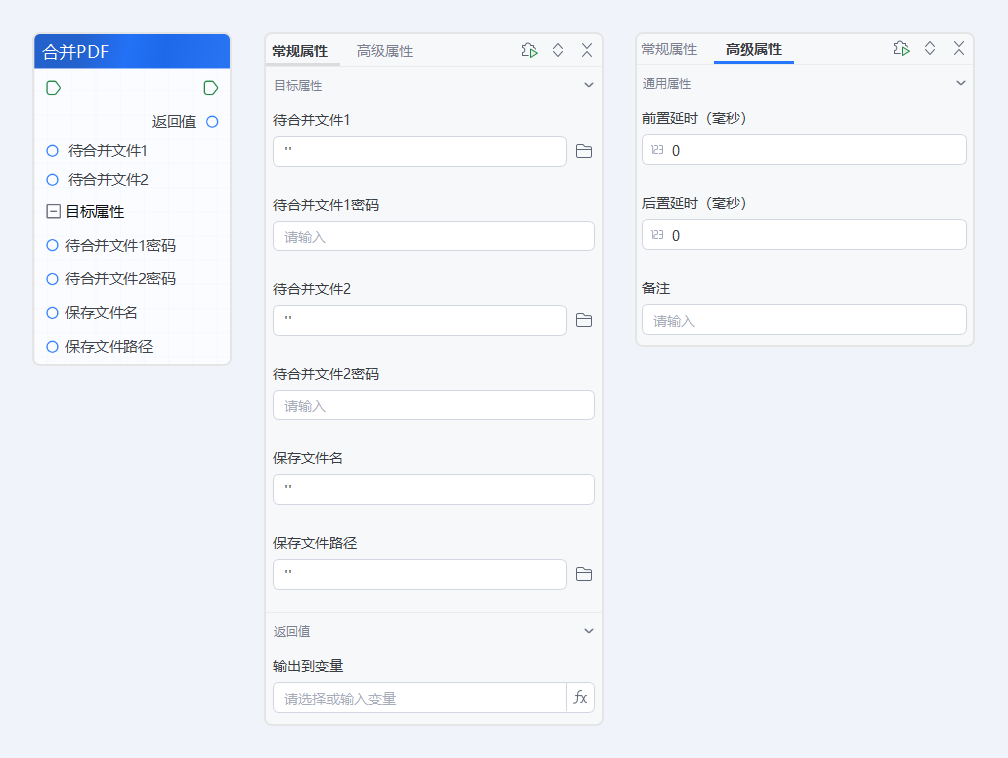Viewport: 1008px width, 758px height.
Task: Open file picker for 待合并文件1
Action: [x=584, y=151]
